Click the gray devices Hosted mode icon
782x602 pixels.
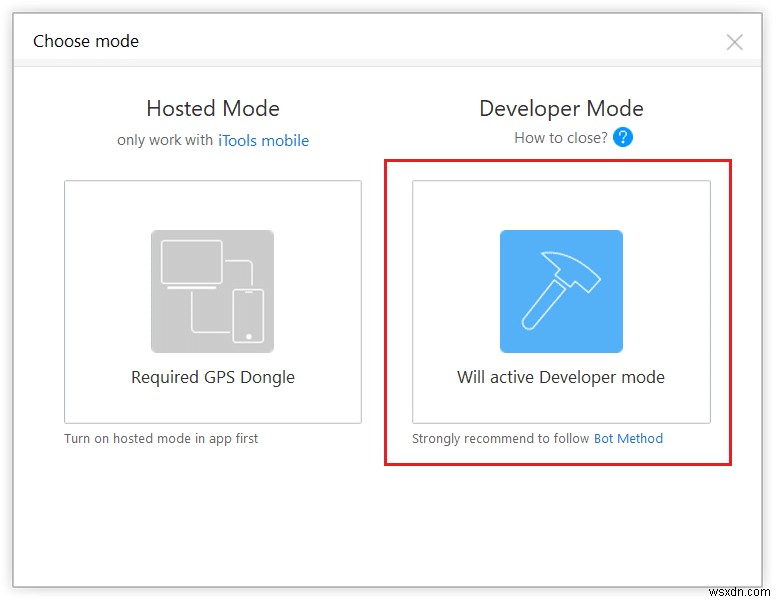coord(212,291)
